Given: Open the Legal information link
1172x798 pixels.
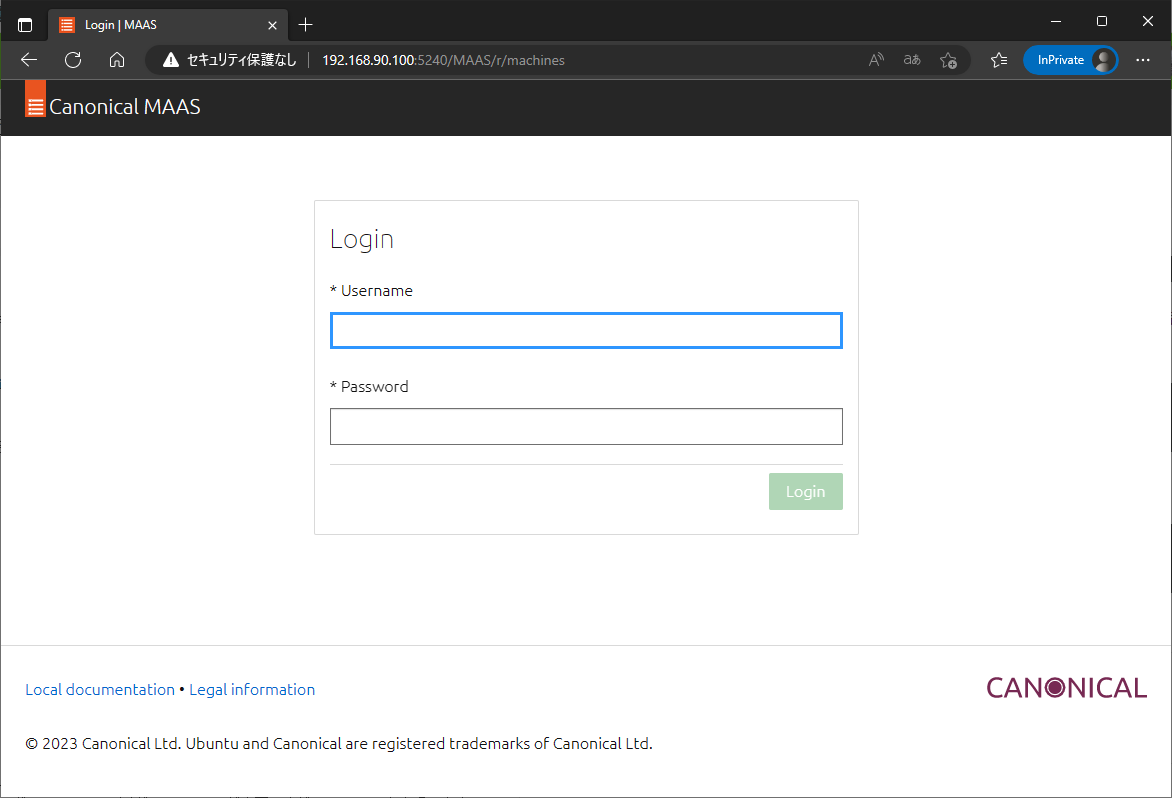Looking at the screenshot, I should tap(252, 689).
